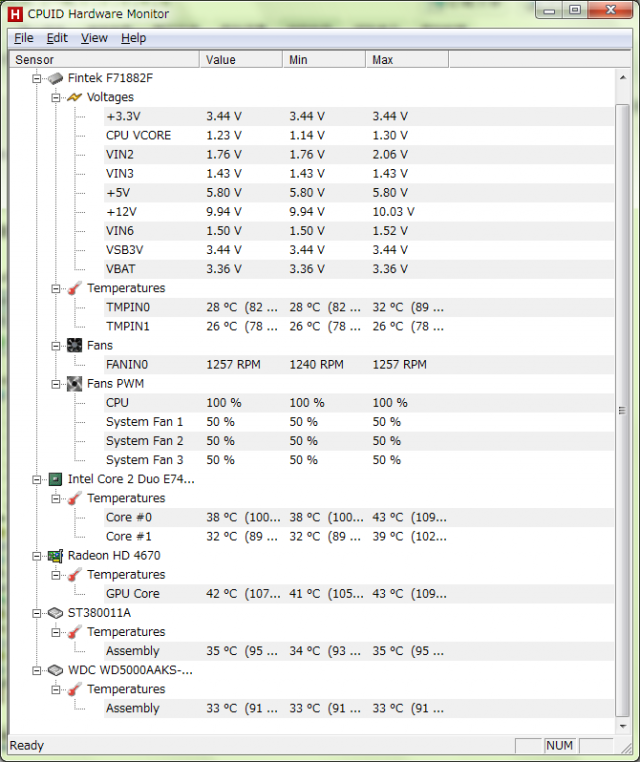Click the thermometer icon under Intel Core 2 Duo
Viewport: 640px width, 763px height.
[x=74, y=498]
